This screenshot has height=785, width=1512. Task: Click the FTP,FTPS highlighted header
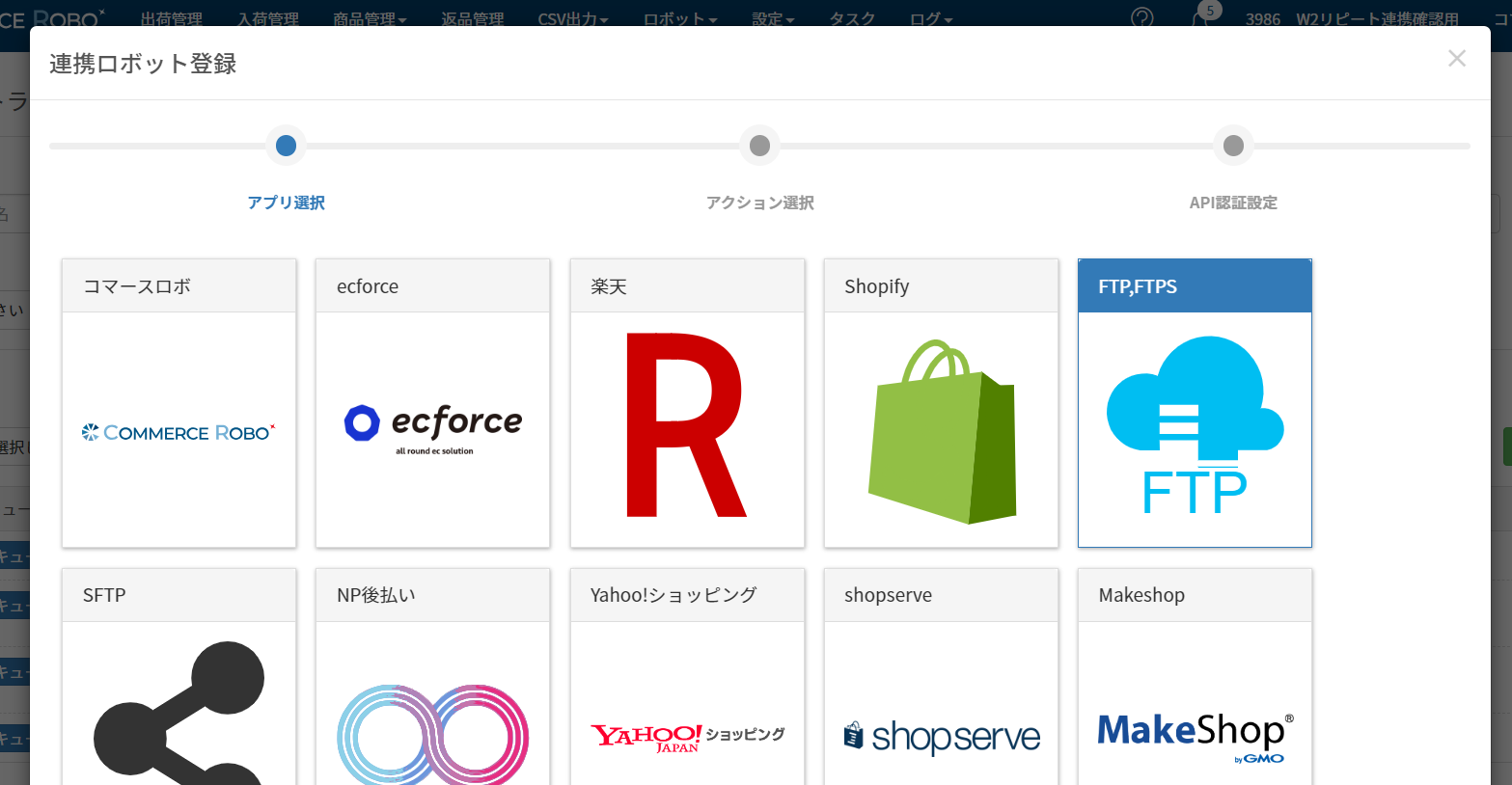point(1195,286)
